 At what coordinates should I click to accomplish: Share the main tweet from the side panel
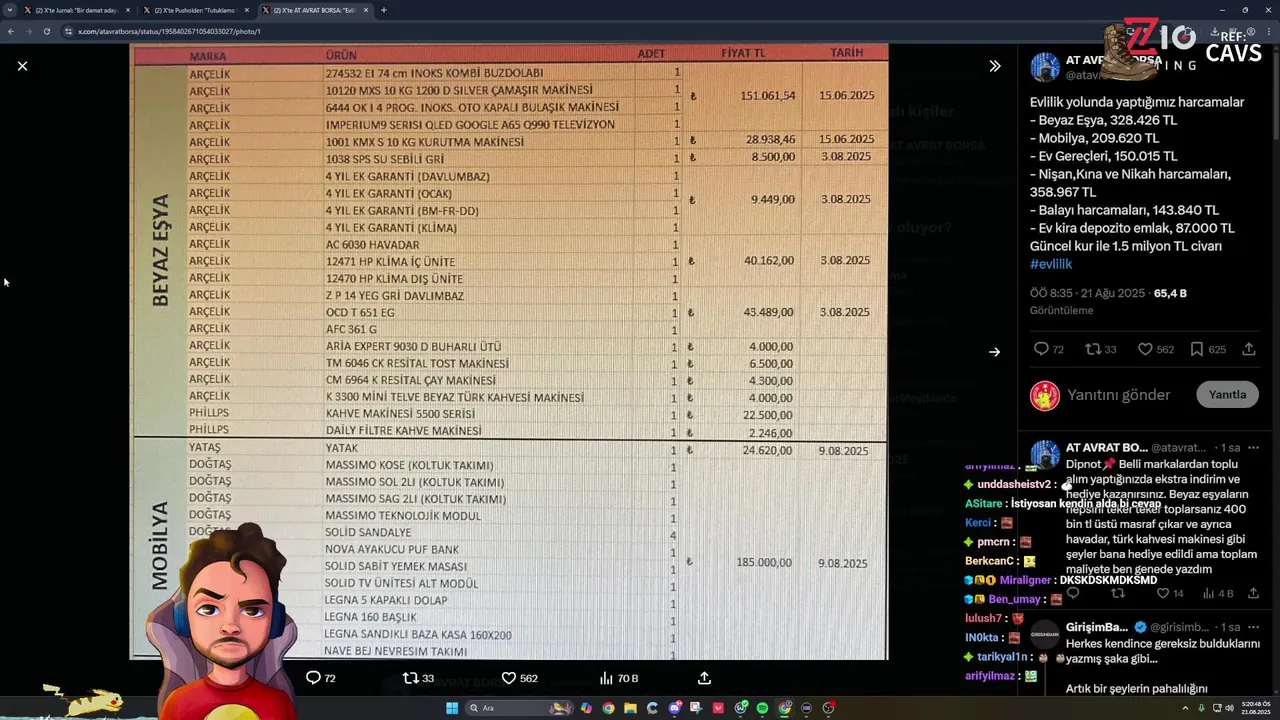coord(1249,349)
